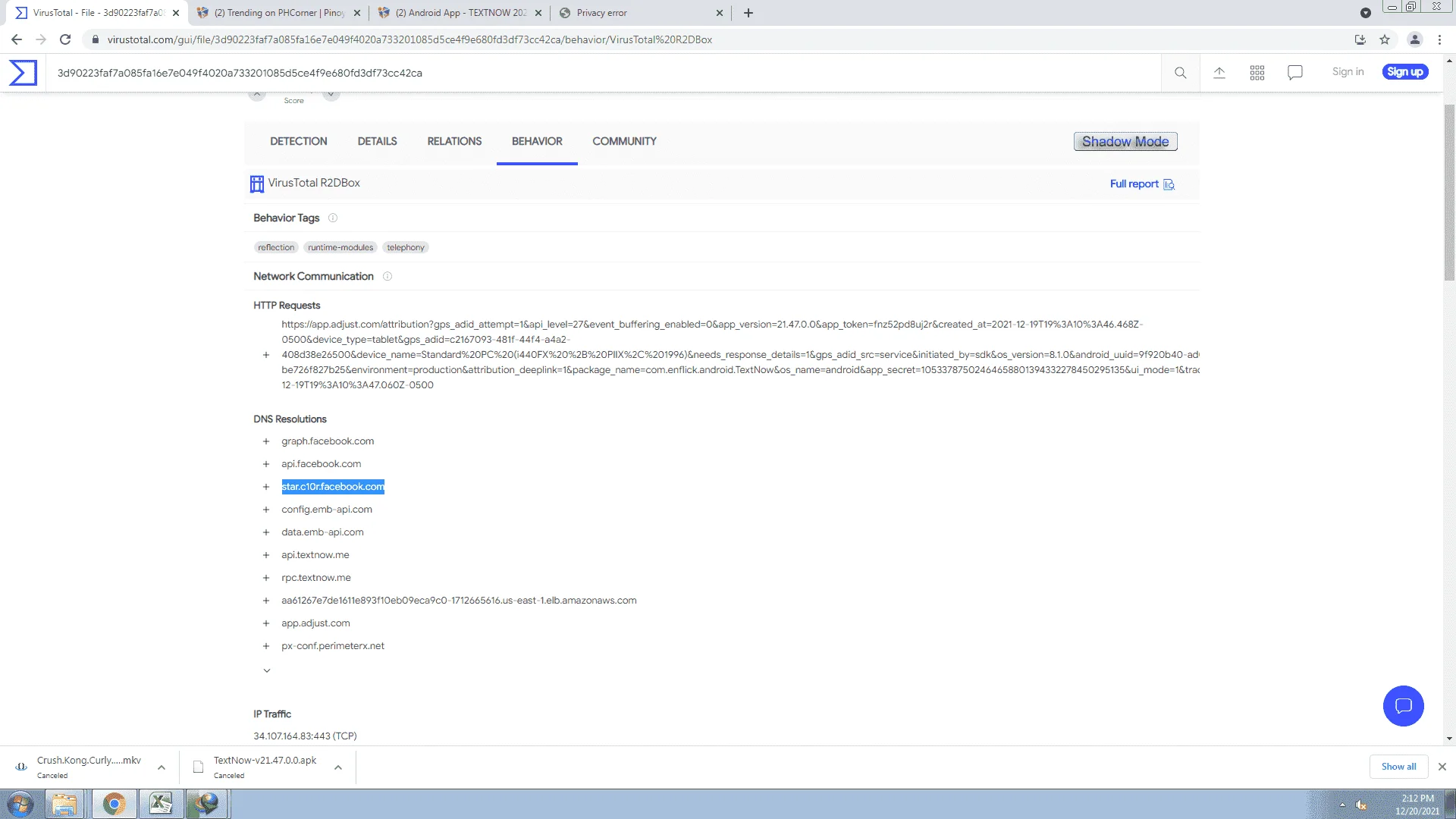Expand px-conf.perimeterx.net DNS entry
Screen dimensions: 1456x819
(266, 646)
